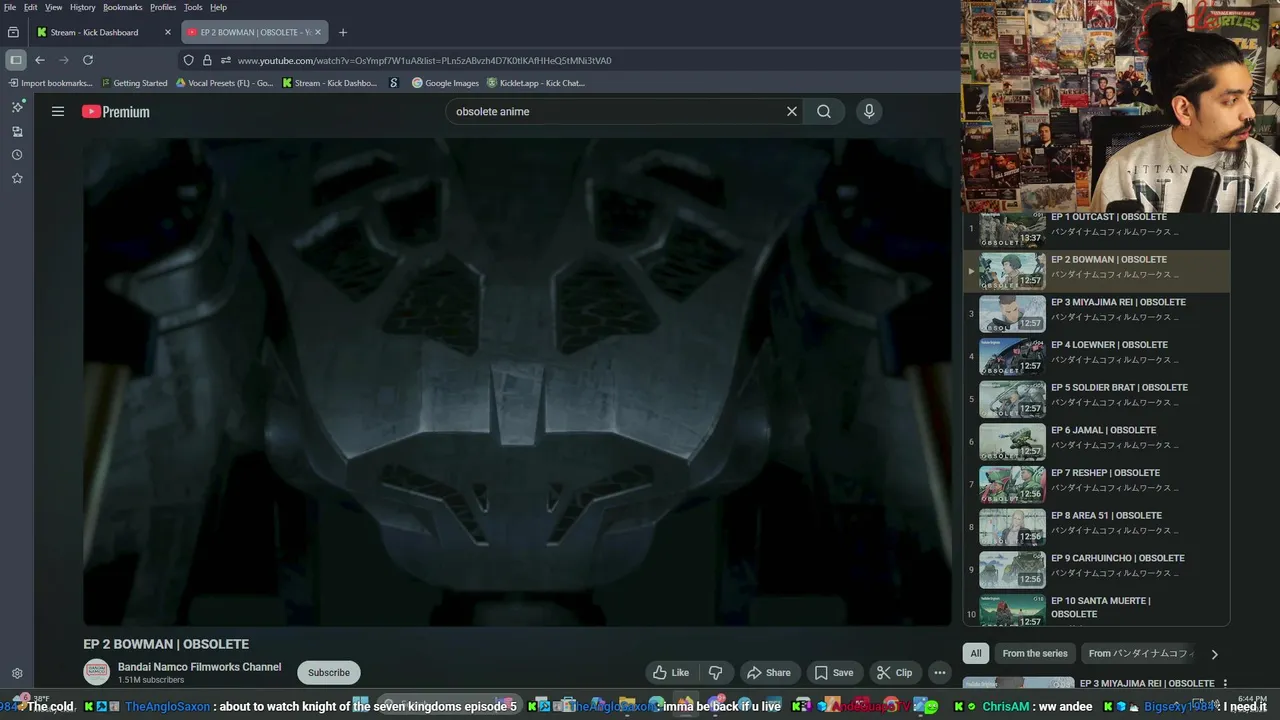Screen dimensions: 1280x720
Task: Open the Tools menu
Action: click(193, 7)
